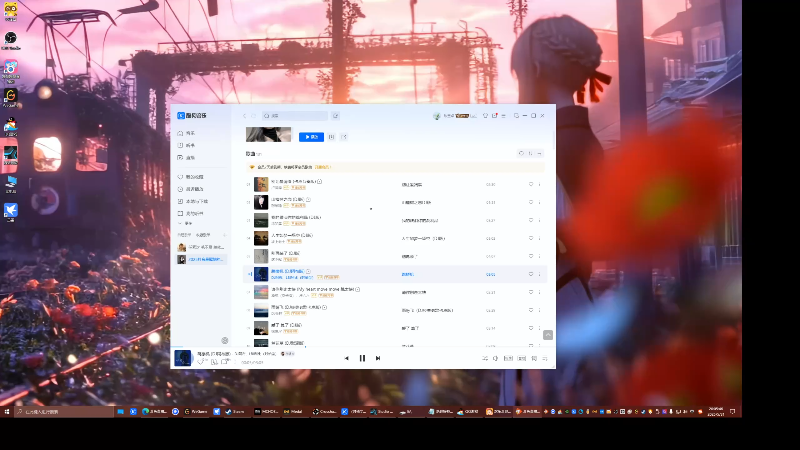
Task: Open the Windows Start menu
Action: click(7, 411)
